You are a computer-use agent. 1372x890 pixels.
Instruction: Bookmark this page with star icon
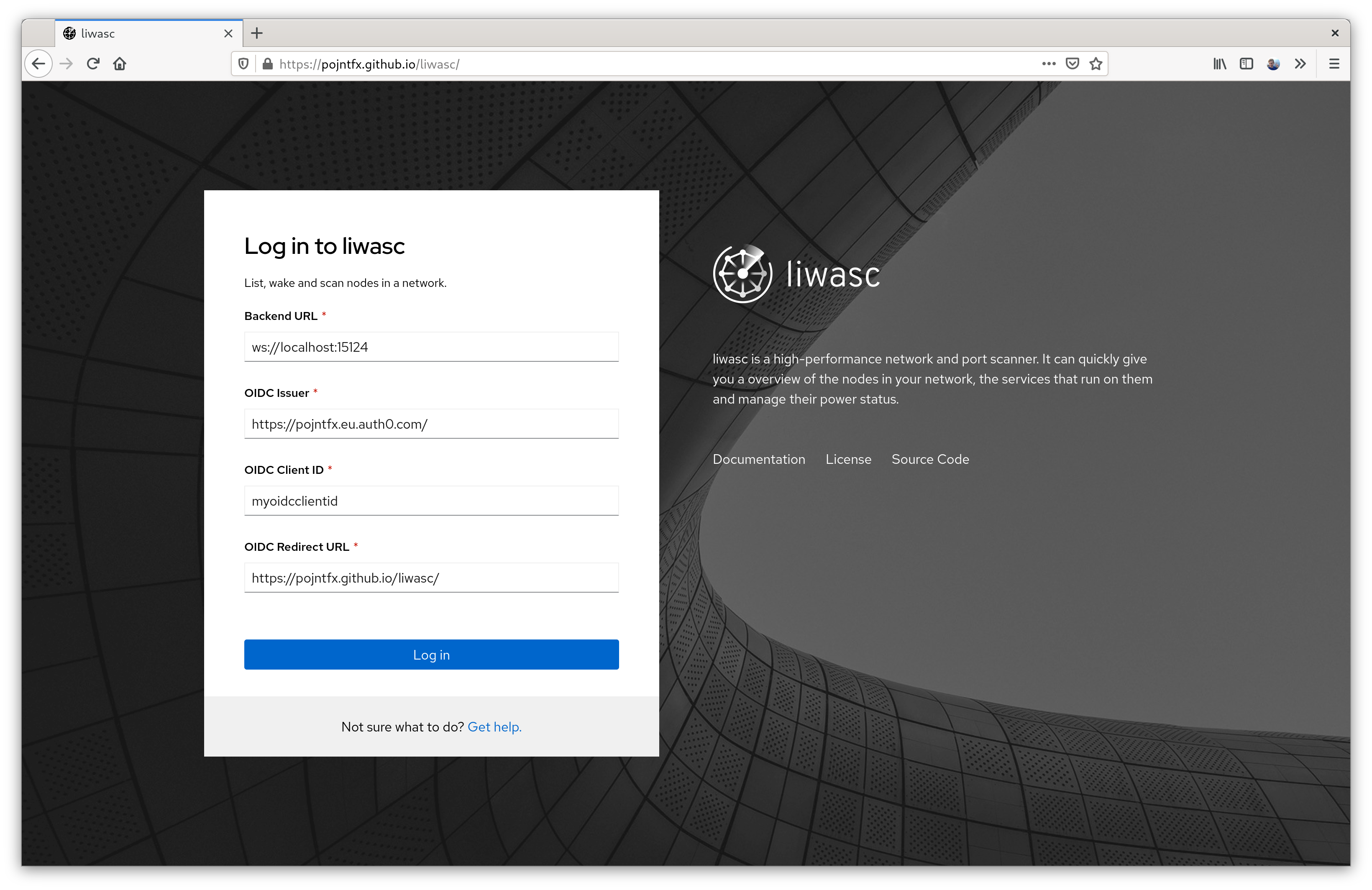point(1095,64)
